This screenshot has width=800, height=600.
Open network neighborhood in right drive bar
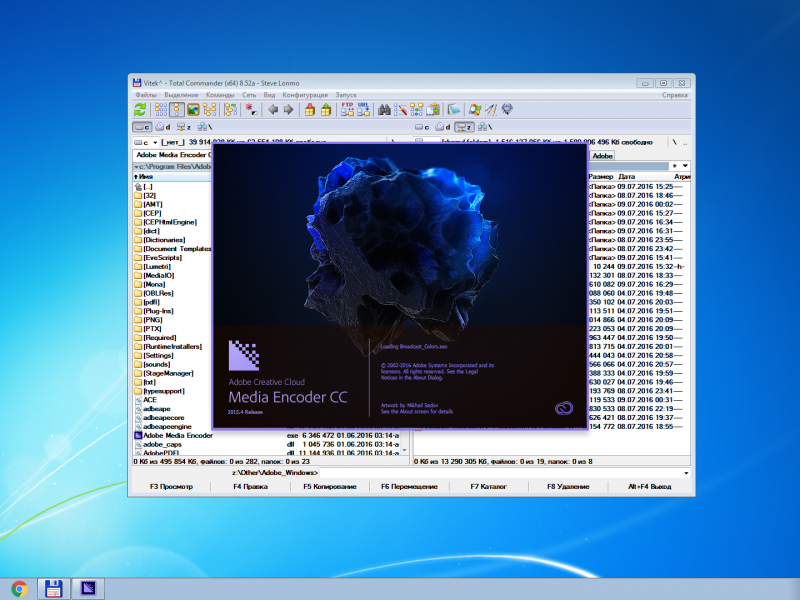(485, 127)
